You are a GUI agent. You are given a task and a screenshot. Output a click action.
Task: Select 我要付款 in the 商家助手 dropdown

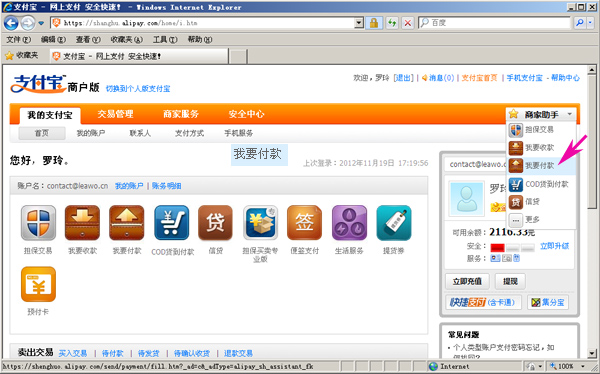541,166
